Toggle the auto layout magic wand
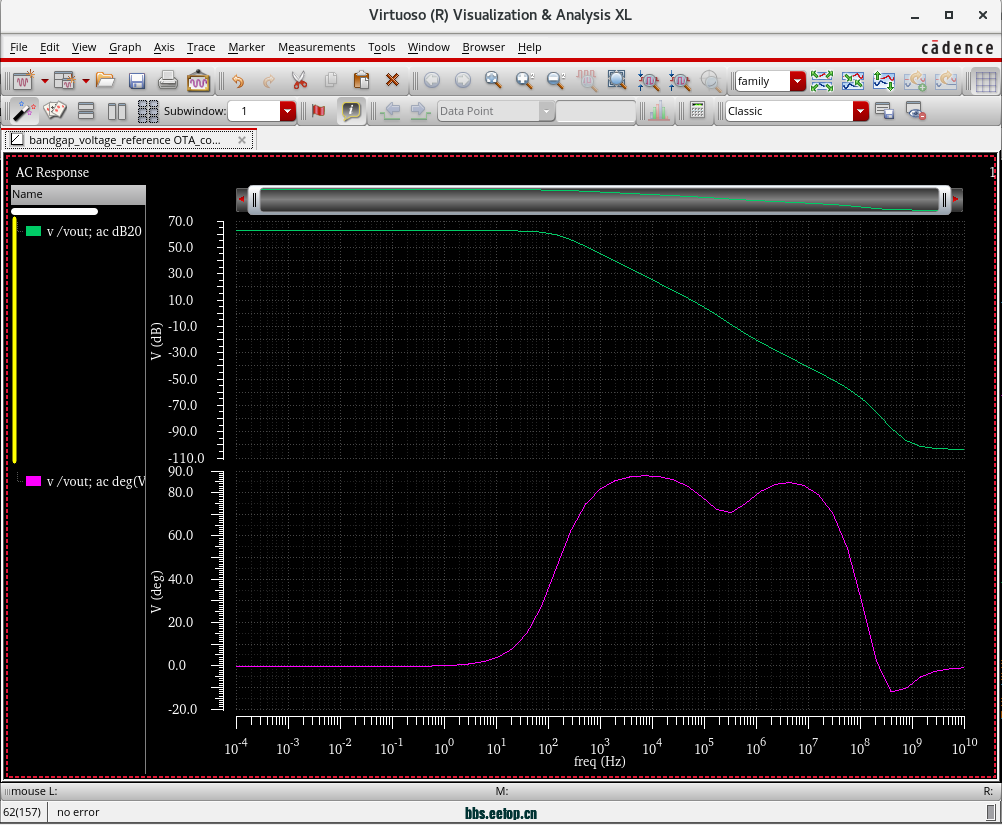 [x=24, y=111]
